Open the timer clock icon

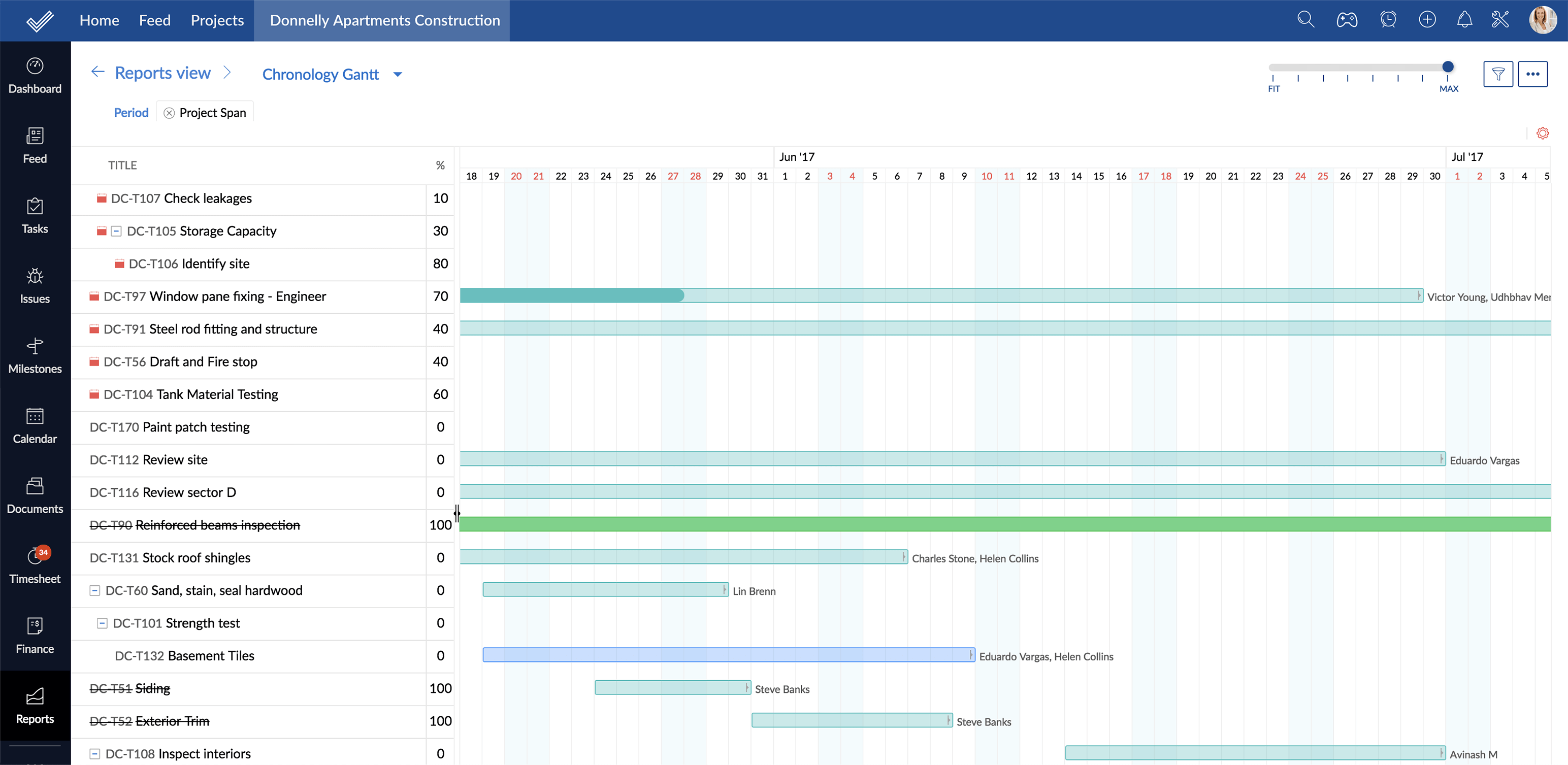point(1388,19)
